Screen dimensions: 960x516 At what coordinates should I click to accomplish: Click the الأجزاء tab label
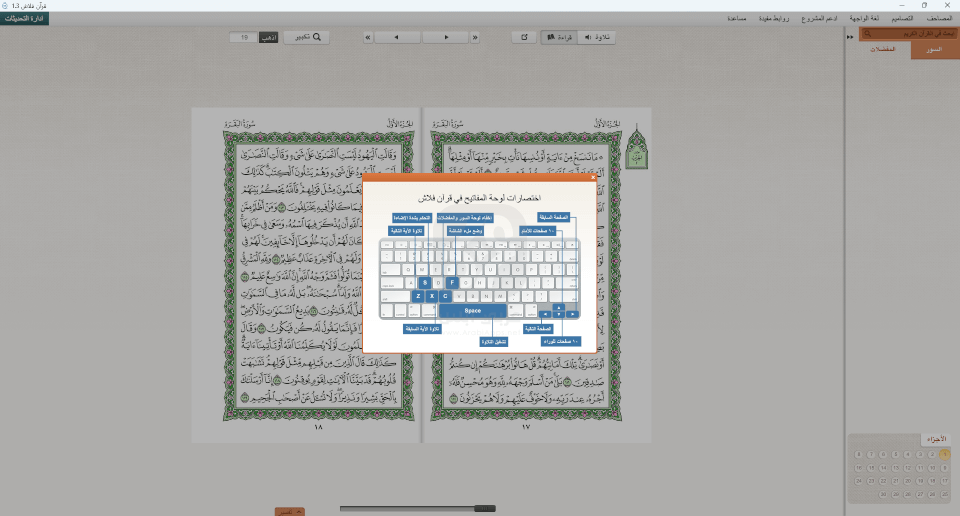tap(936, 439)
